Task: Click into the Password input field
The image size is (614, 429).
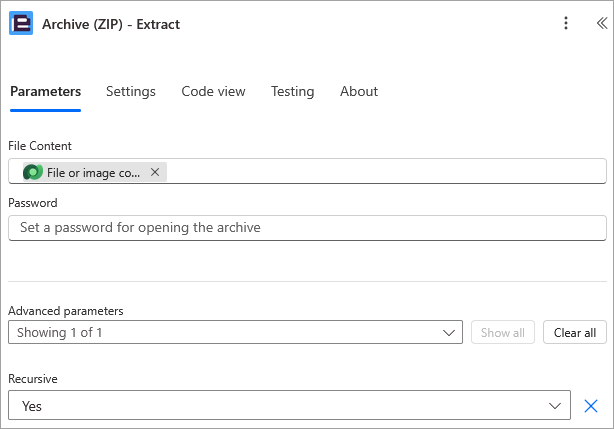Action: pos(307,228)
